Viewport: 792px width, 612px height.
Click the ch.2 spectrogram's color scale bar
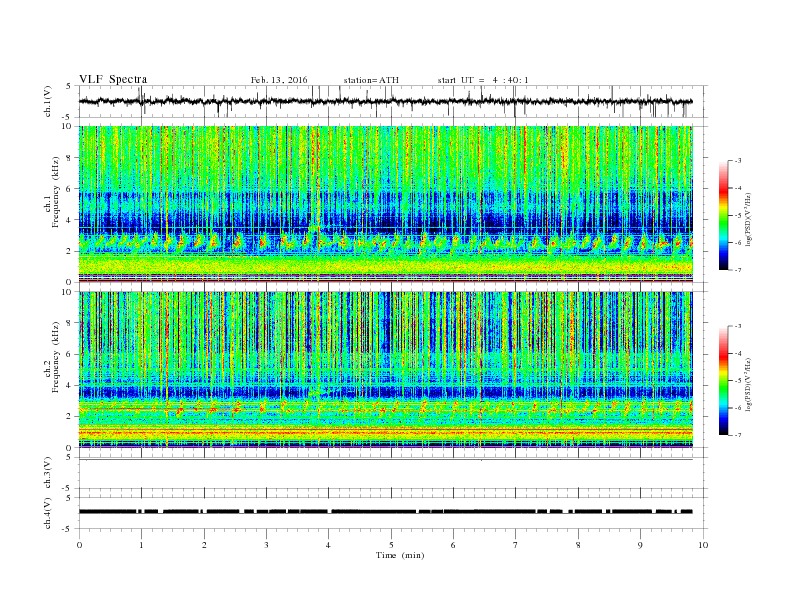tap(724, 381)
